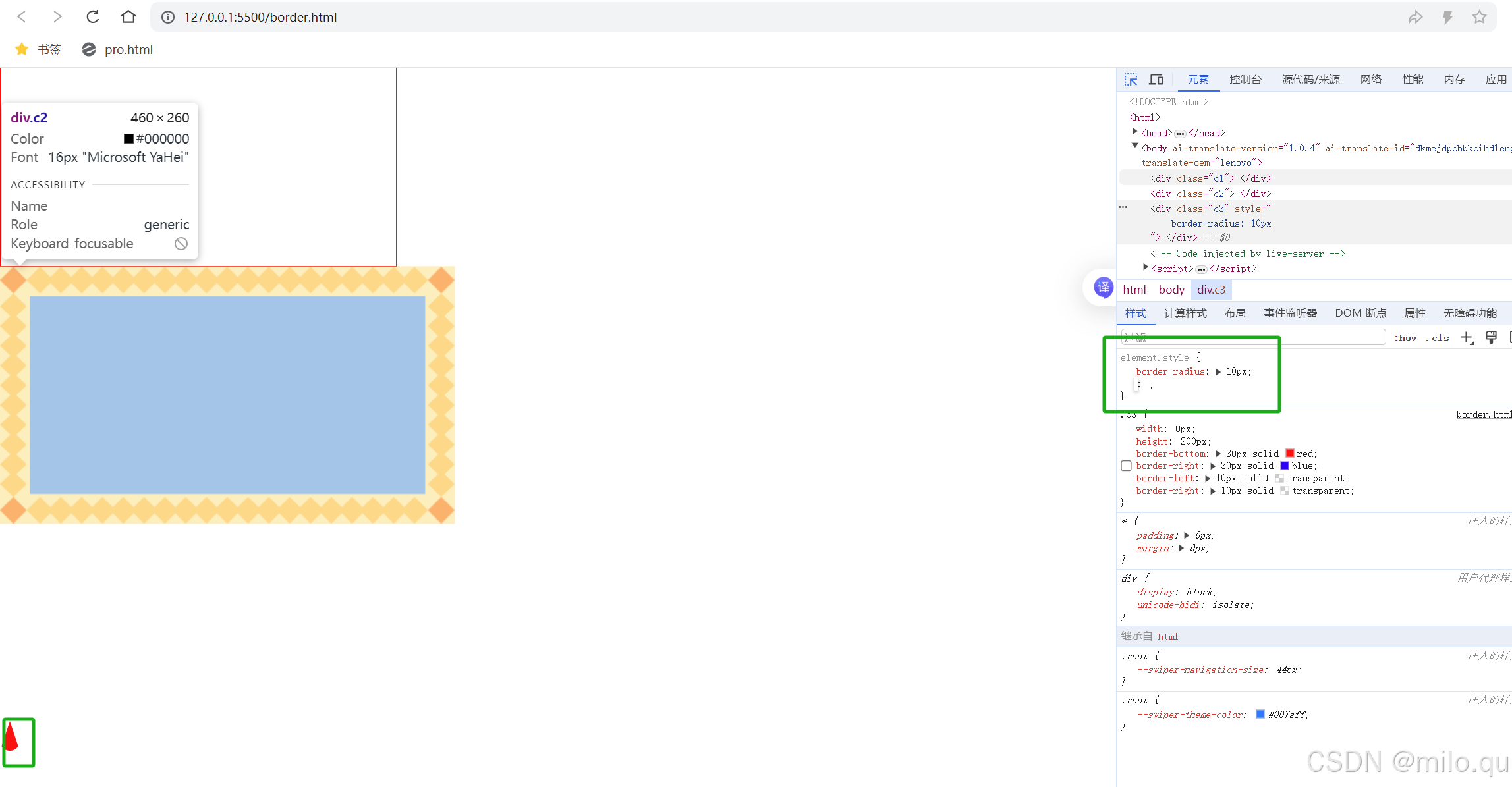The image size is (1512, 787).
Task: Open the transparent swatch of border-left
Action: pyautogui.click(x=1279, y=478)
